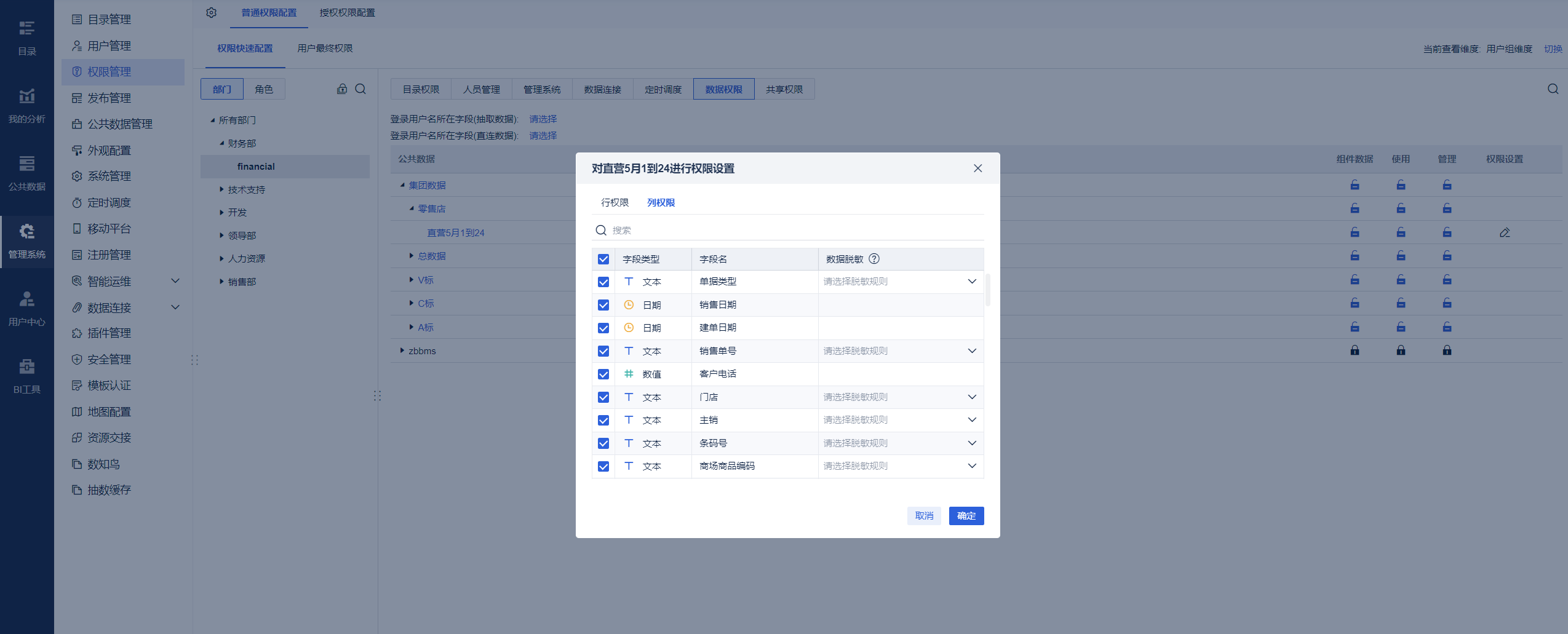Click the lock icon above the department tree
1568x634 pixels.
pyautogui.click(x=342, y=89)
